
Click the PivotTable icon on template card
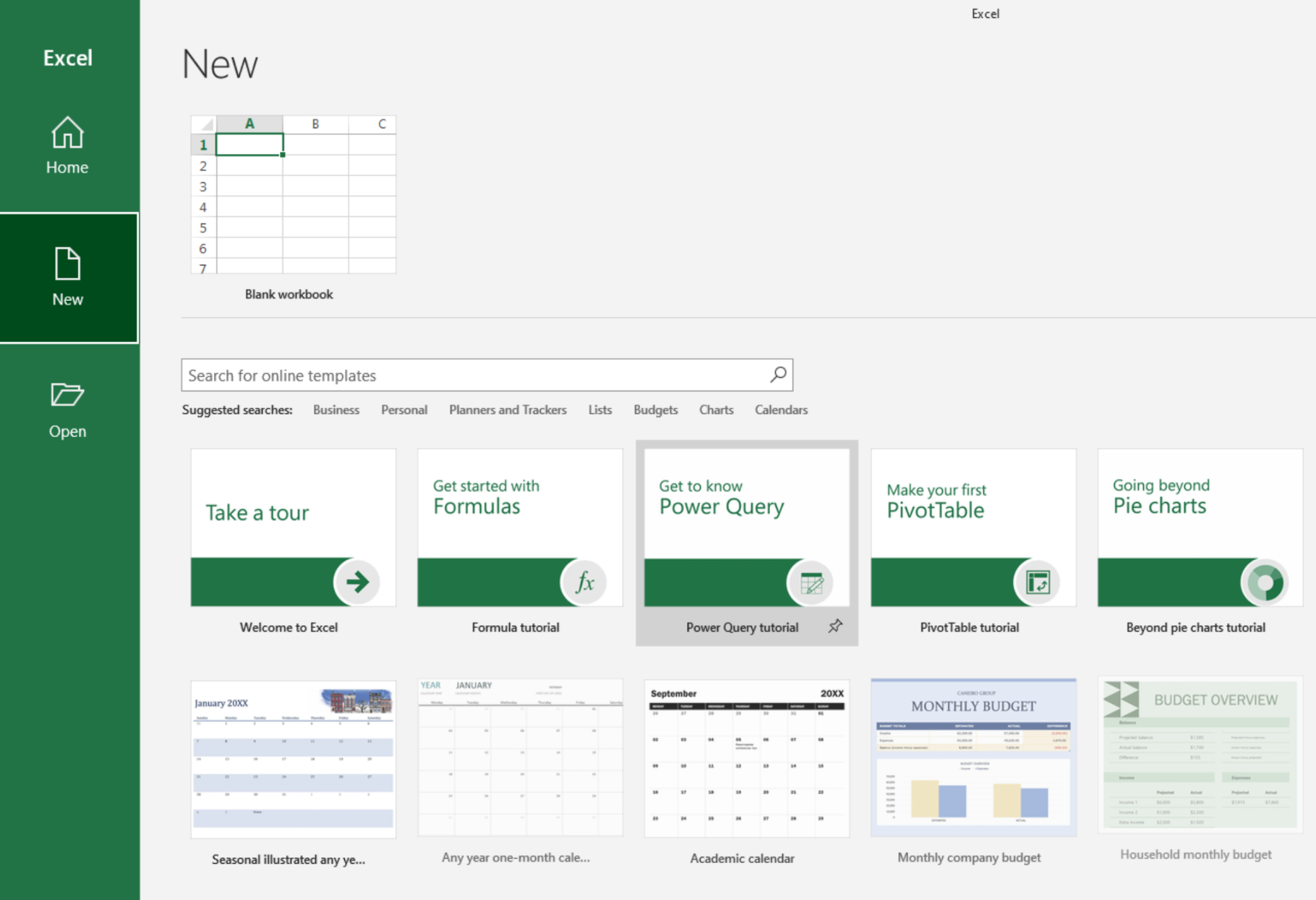tap(1038, 582)
